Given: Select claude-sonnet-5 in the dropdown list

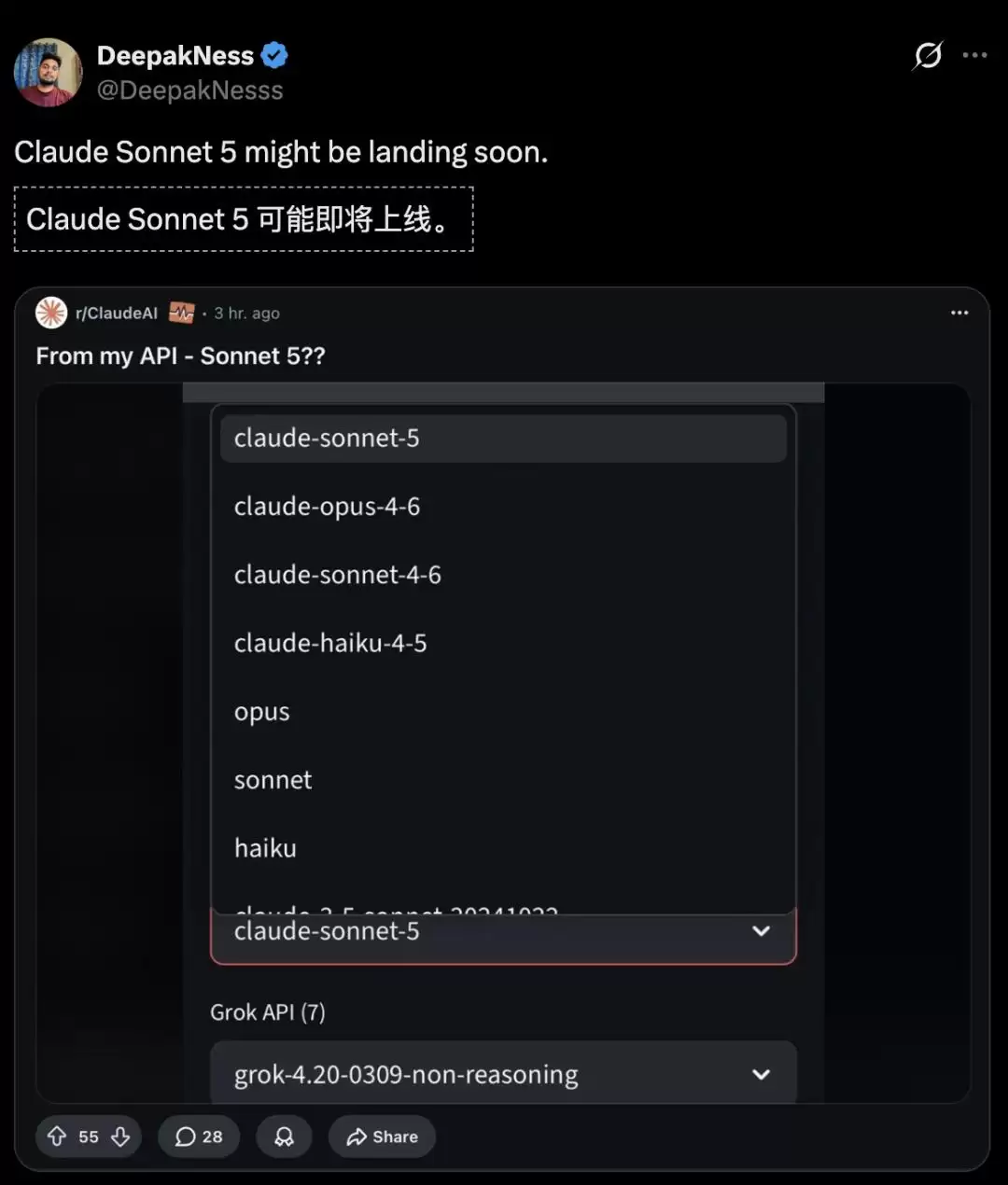Looking at the screenshot, I should [x=503, y=439].
